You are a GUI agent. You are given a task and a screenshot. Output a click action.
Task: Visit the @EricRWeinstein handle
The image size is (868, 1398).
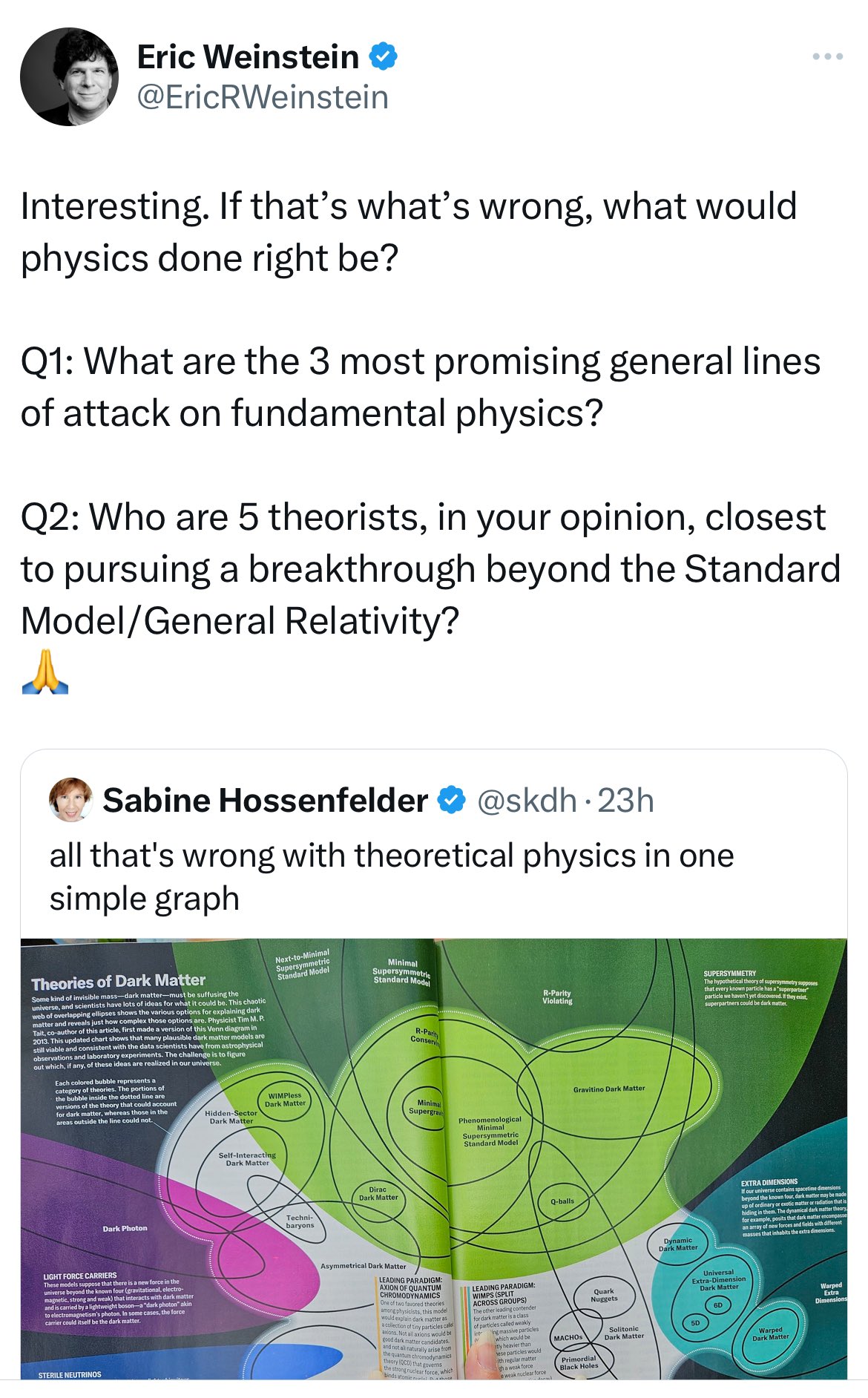pos(263,97)
